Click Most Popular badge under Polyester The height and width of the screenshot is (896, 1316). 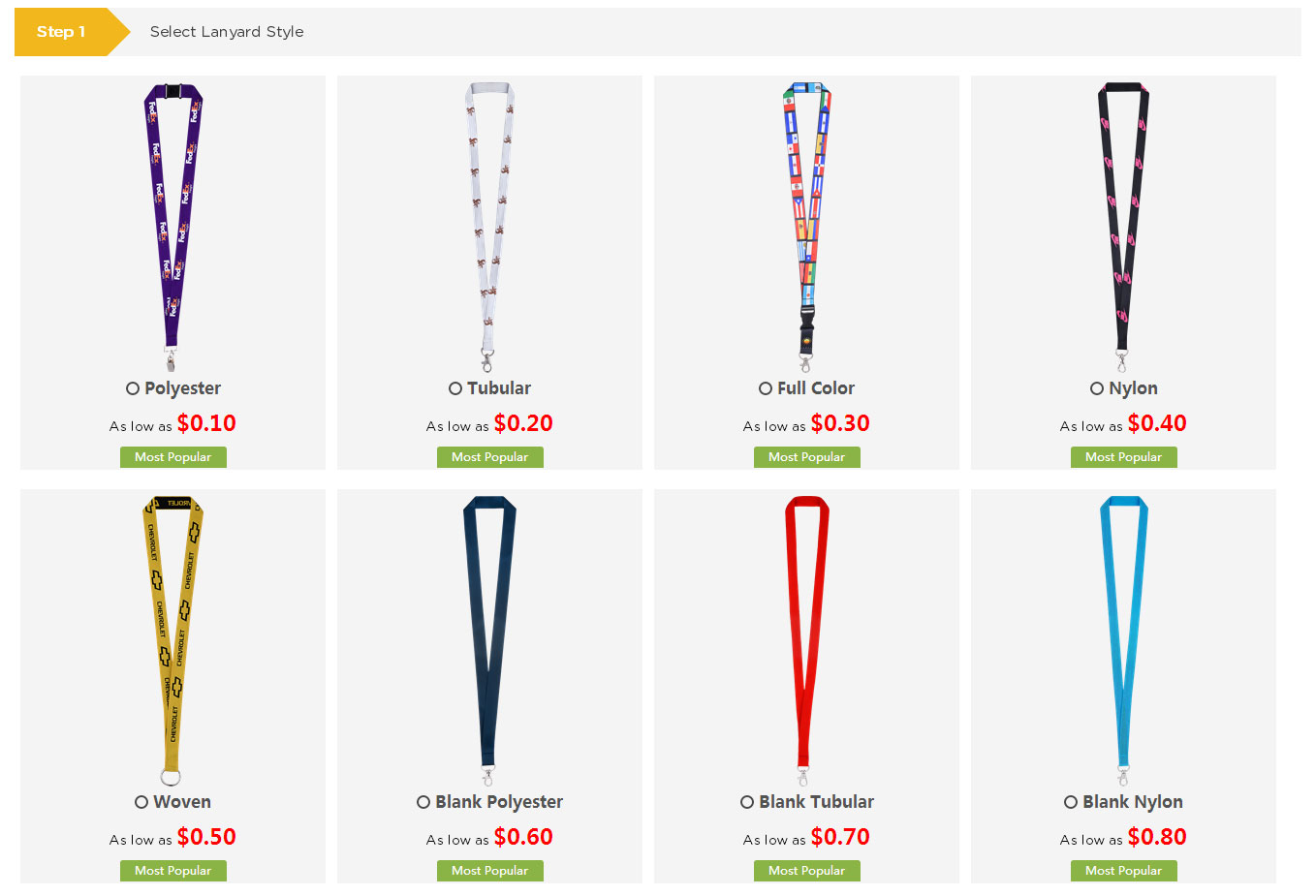(x=173, y=457)
